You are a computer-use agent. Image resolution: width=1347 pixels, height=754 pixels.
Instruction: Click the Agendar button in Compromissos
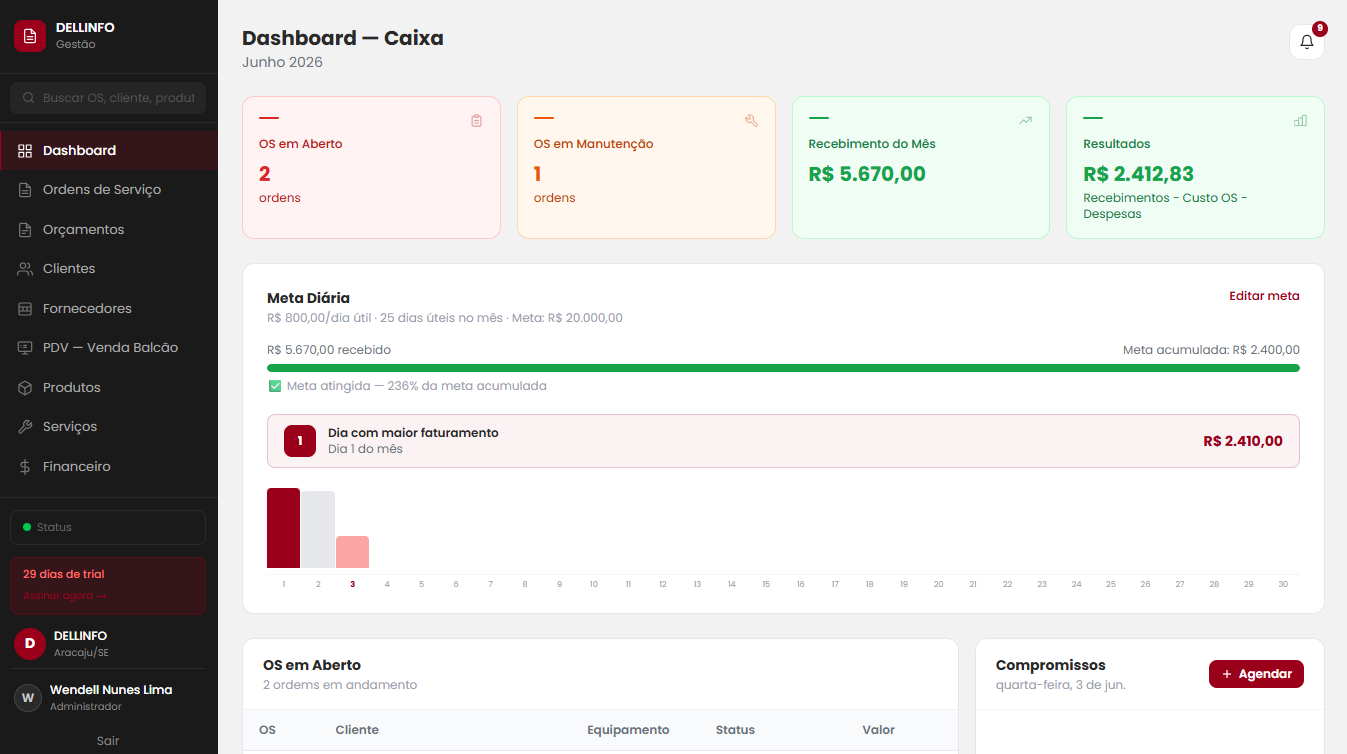click(x=1256, y=674)
